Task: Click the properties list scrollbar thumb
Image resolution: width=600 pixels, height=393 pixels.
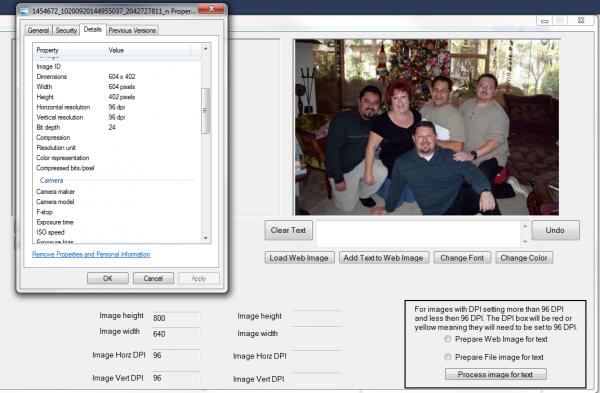Action: click(205, 111)
